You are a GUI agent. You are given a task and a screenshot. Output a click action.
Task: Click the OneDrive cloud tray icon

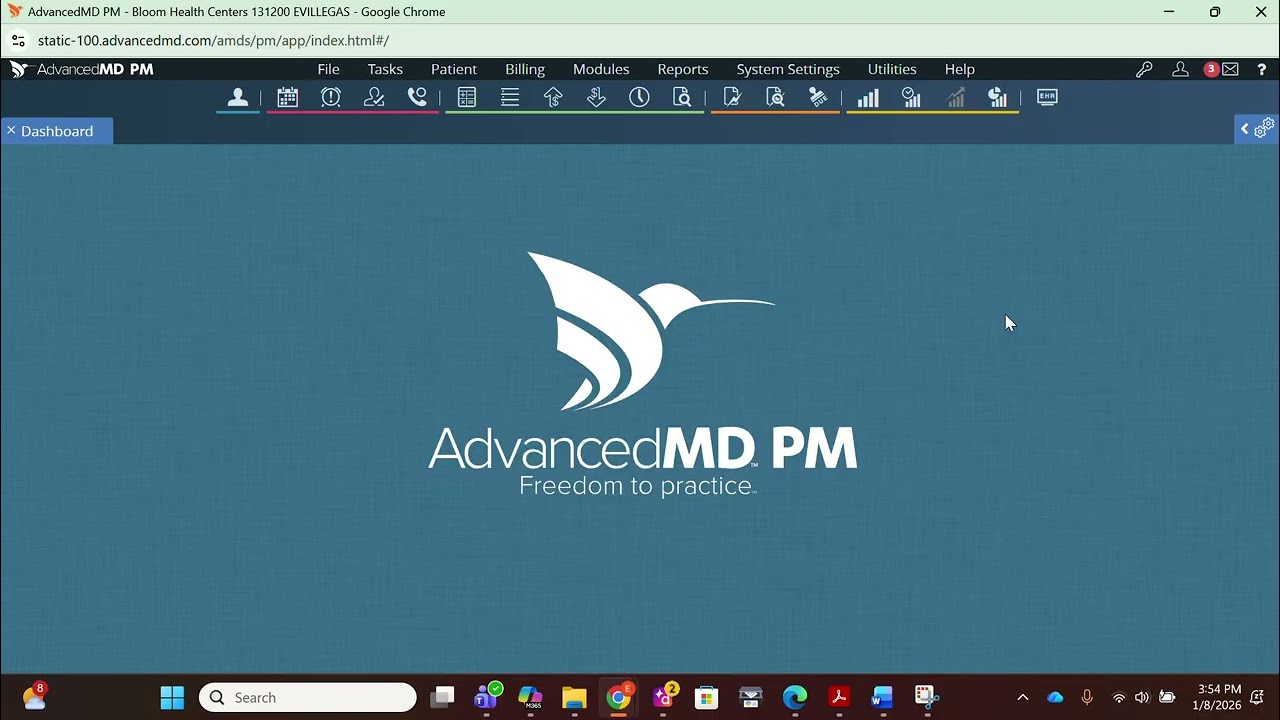coord(1055,697)
